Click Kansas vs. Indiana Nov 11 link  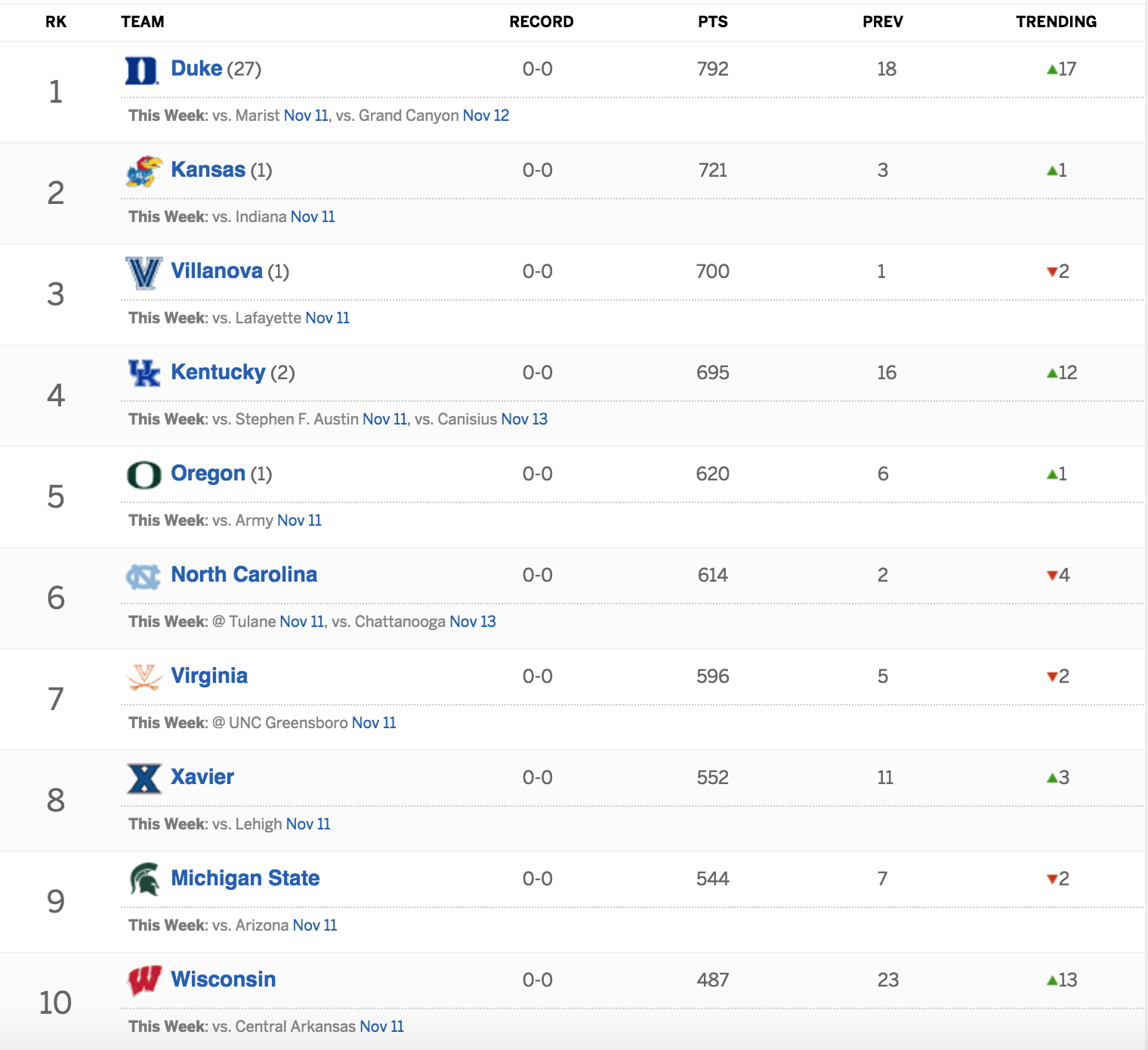313,217
